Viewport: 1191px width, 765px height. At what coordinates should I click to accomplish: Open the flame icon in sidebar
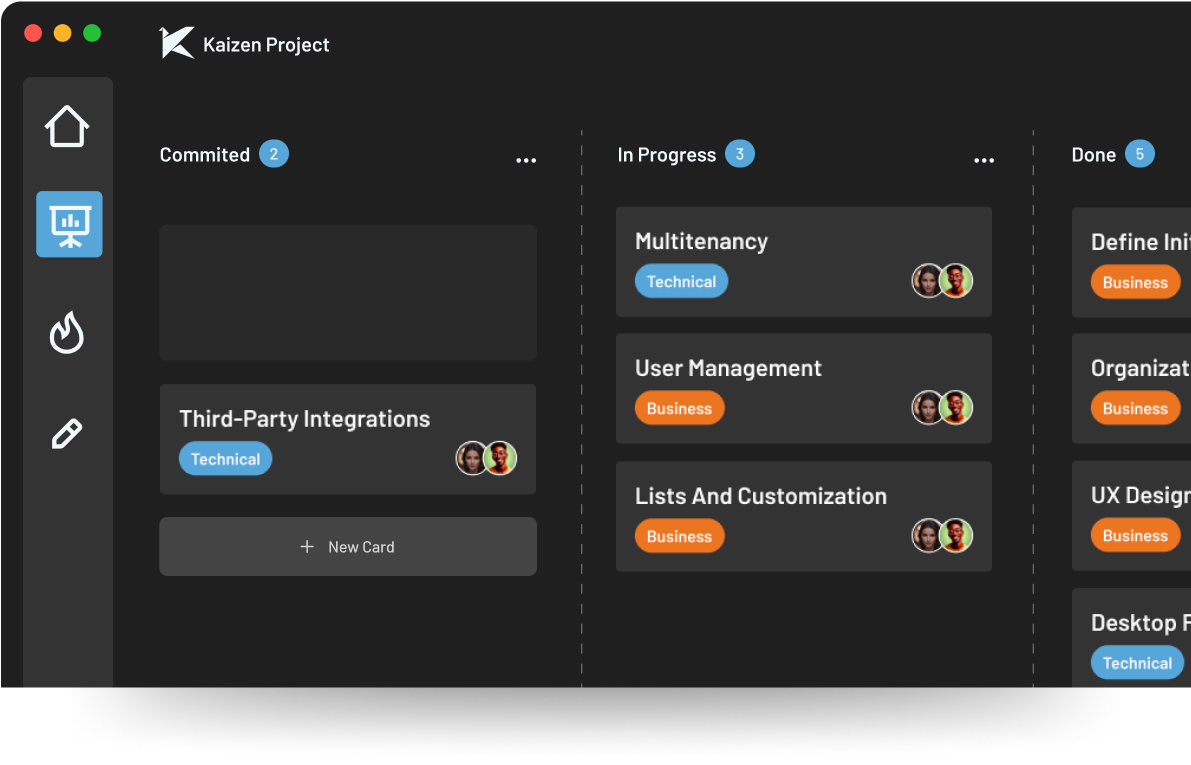67,332
